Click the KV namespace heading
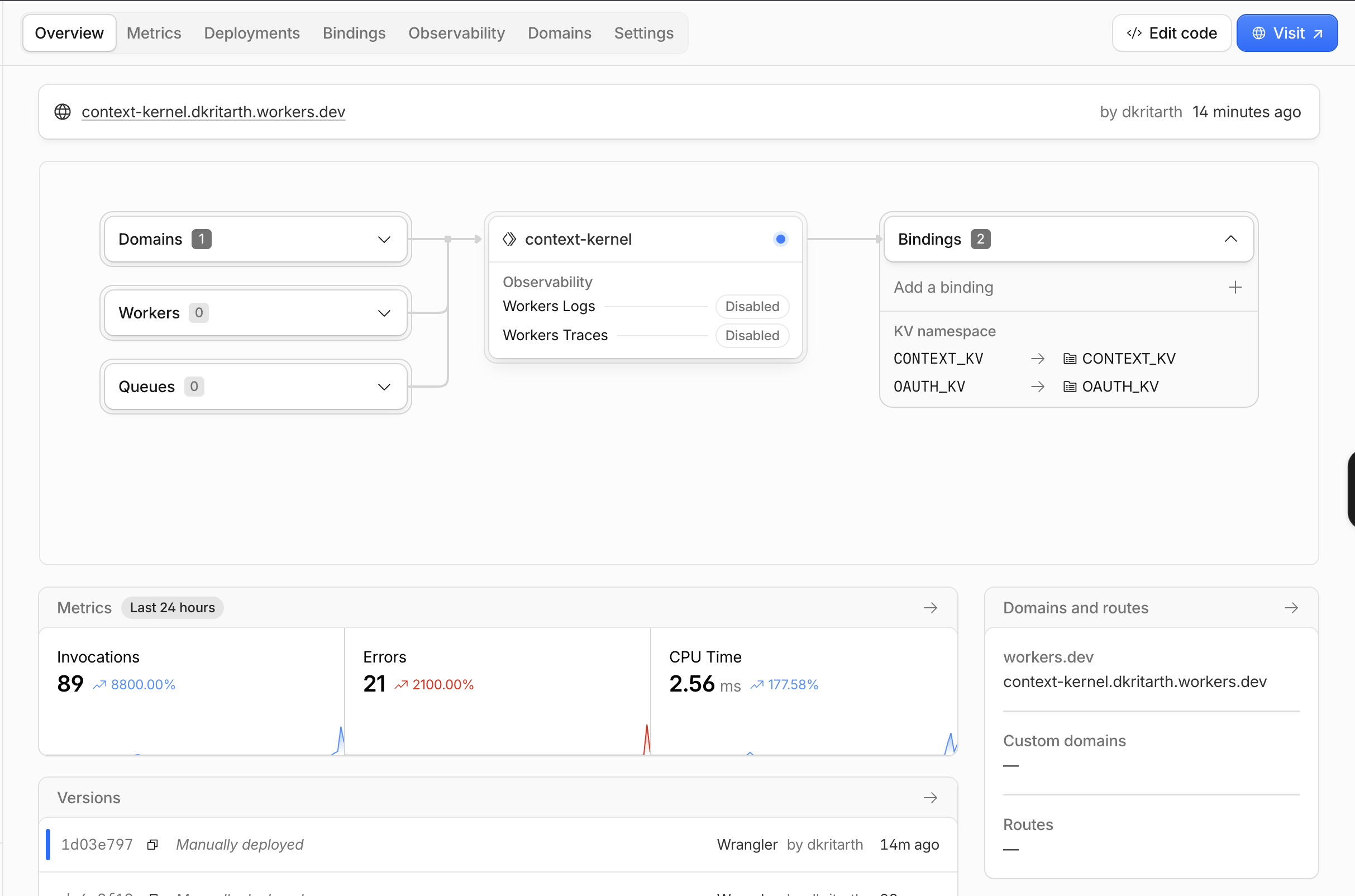This screenshot has width=1355, height=896. click(945, 331)
